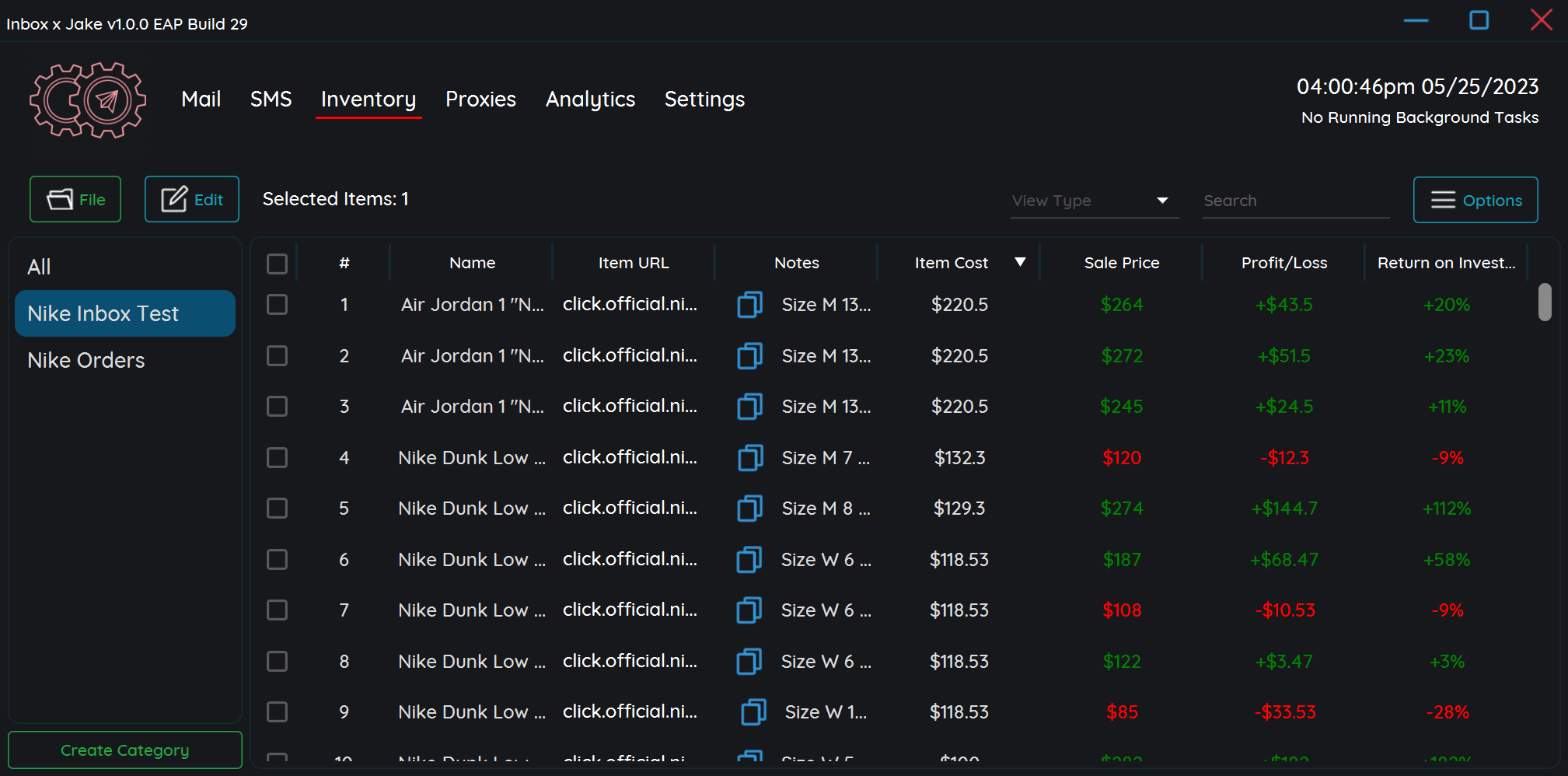This screenshot has height=776, width=1568.
Task: Copy notes icon for row 7
Action: (x=749, y=610)
